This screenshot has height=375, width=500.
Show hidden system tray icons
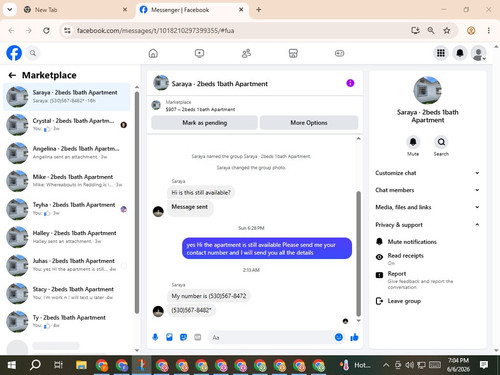(x=386, y=365)
